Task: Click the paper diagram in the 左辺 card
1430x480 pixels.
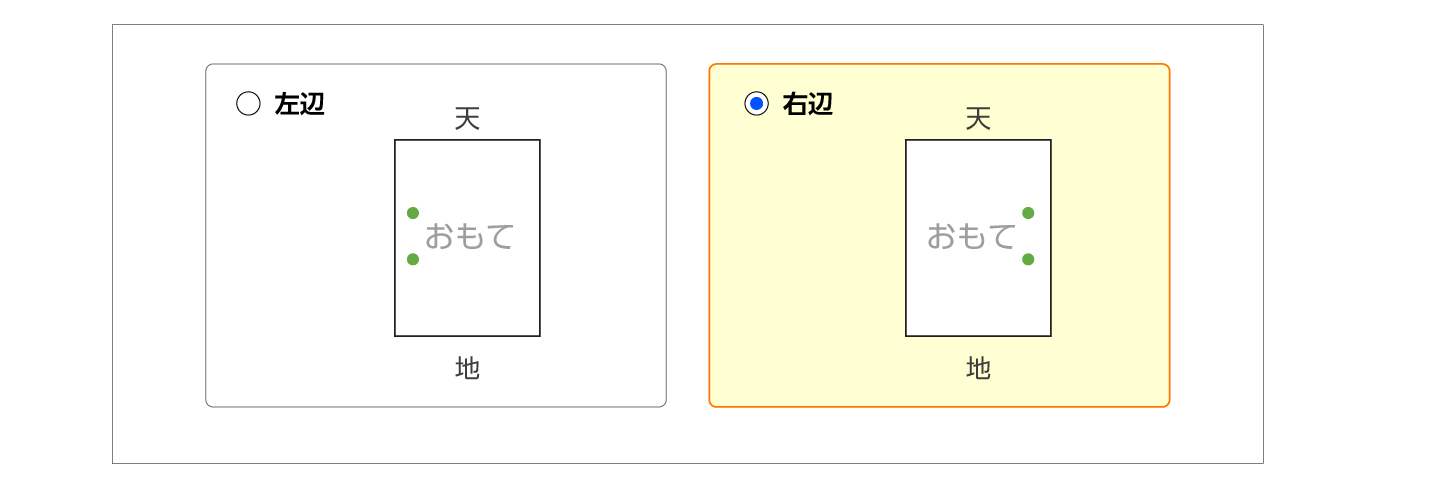Action: coord(467,300)
